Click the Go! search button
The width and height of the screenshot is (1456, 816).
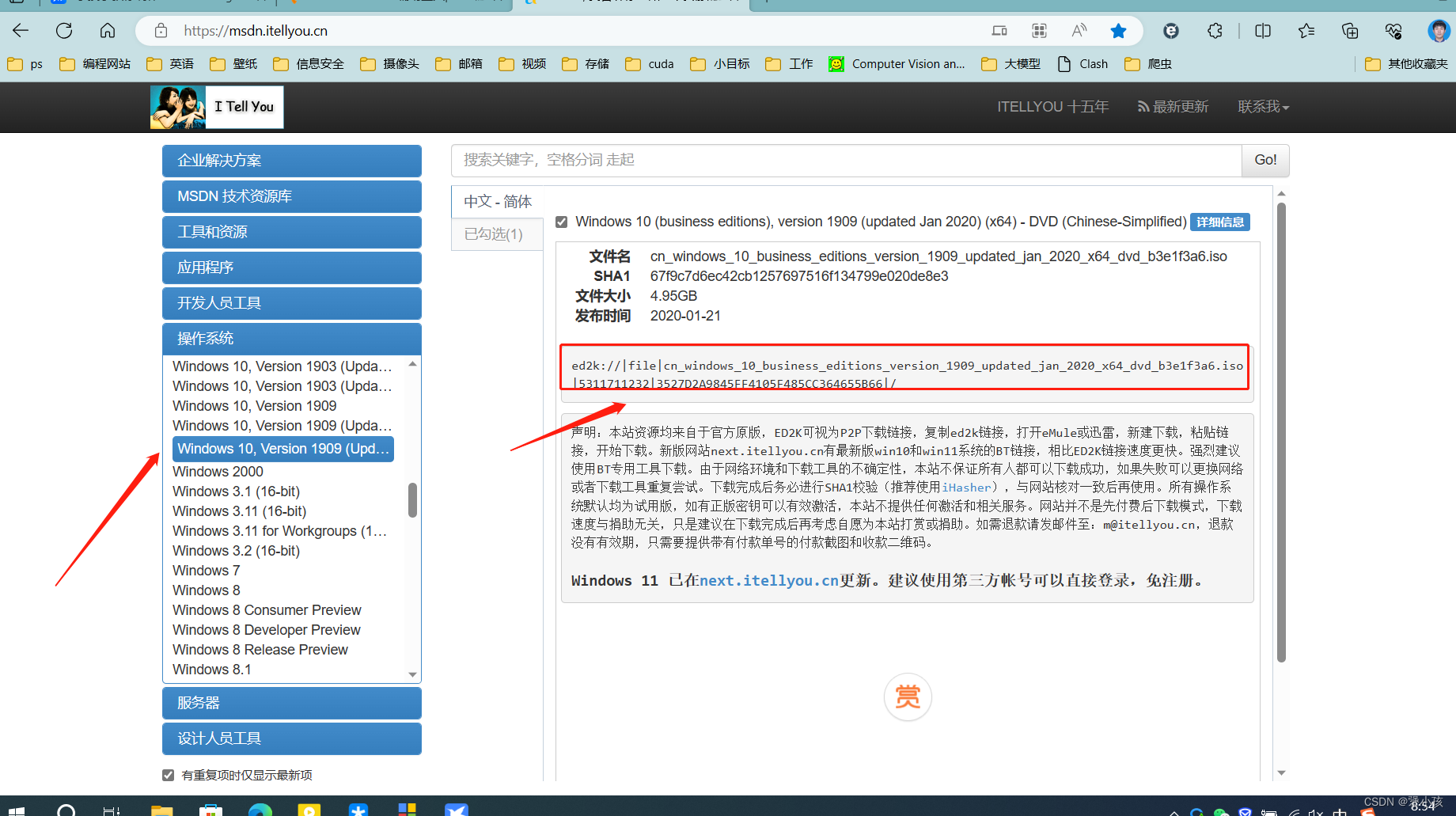click(x=1265, y=160)
